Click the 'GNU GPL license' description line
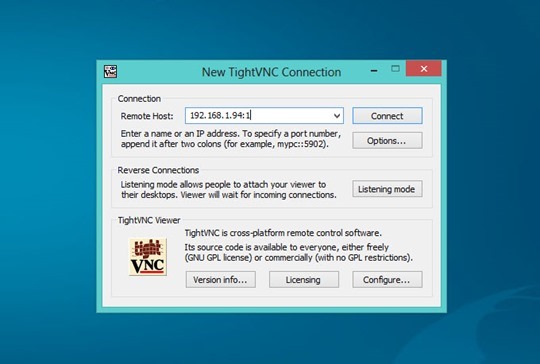 pyautogui.click(x=298, y=258)
